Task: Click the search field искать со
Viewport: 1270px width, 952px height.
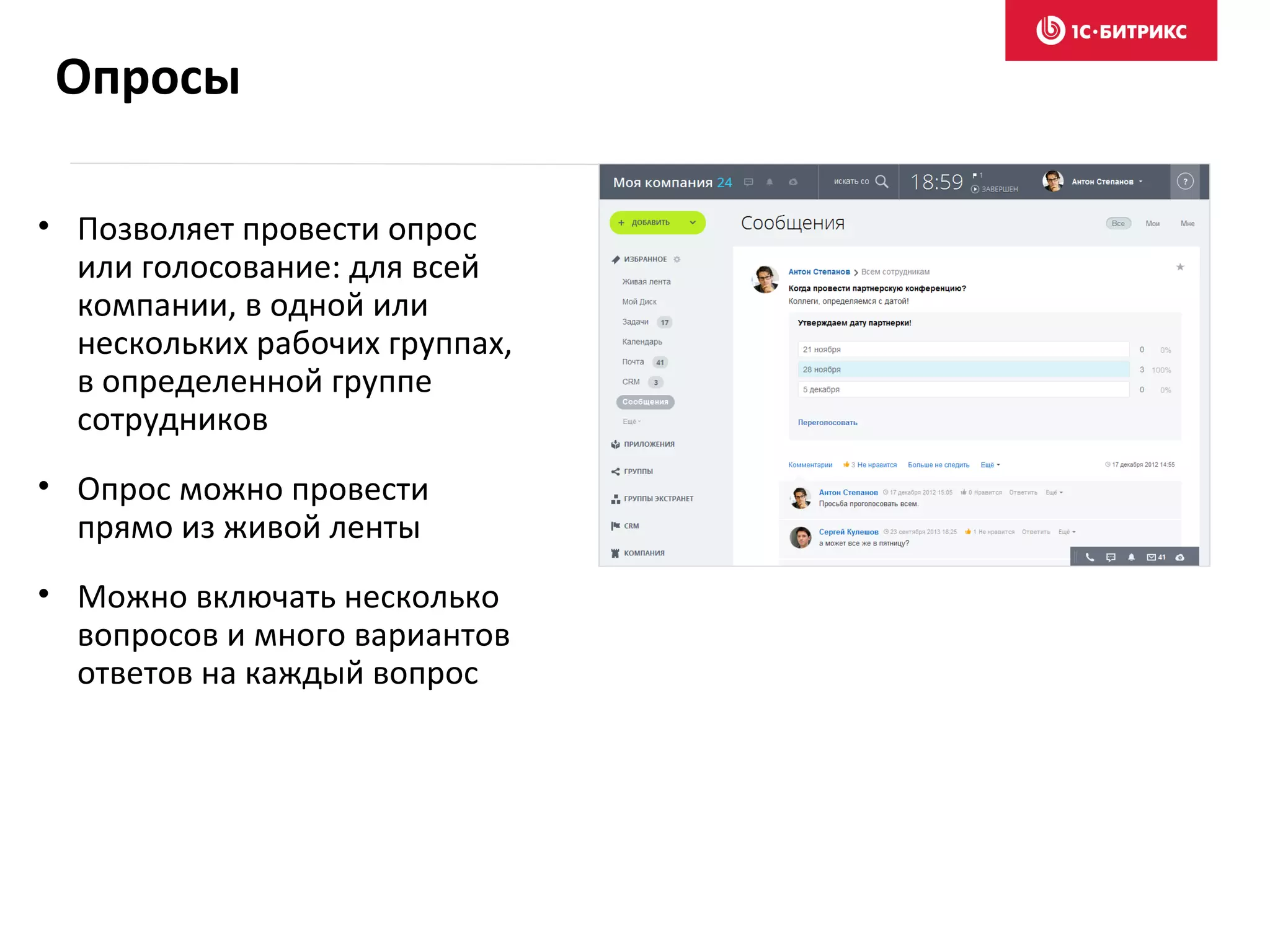Action: (x=851, y=182)
